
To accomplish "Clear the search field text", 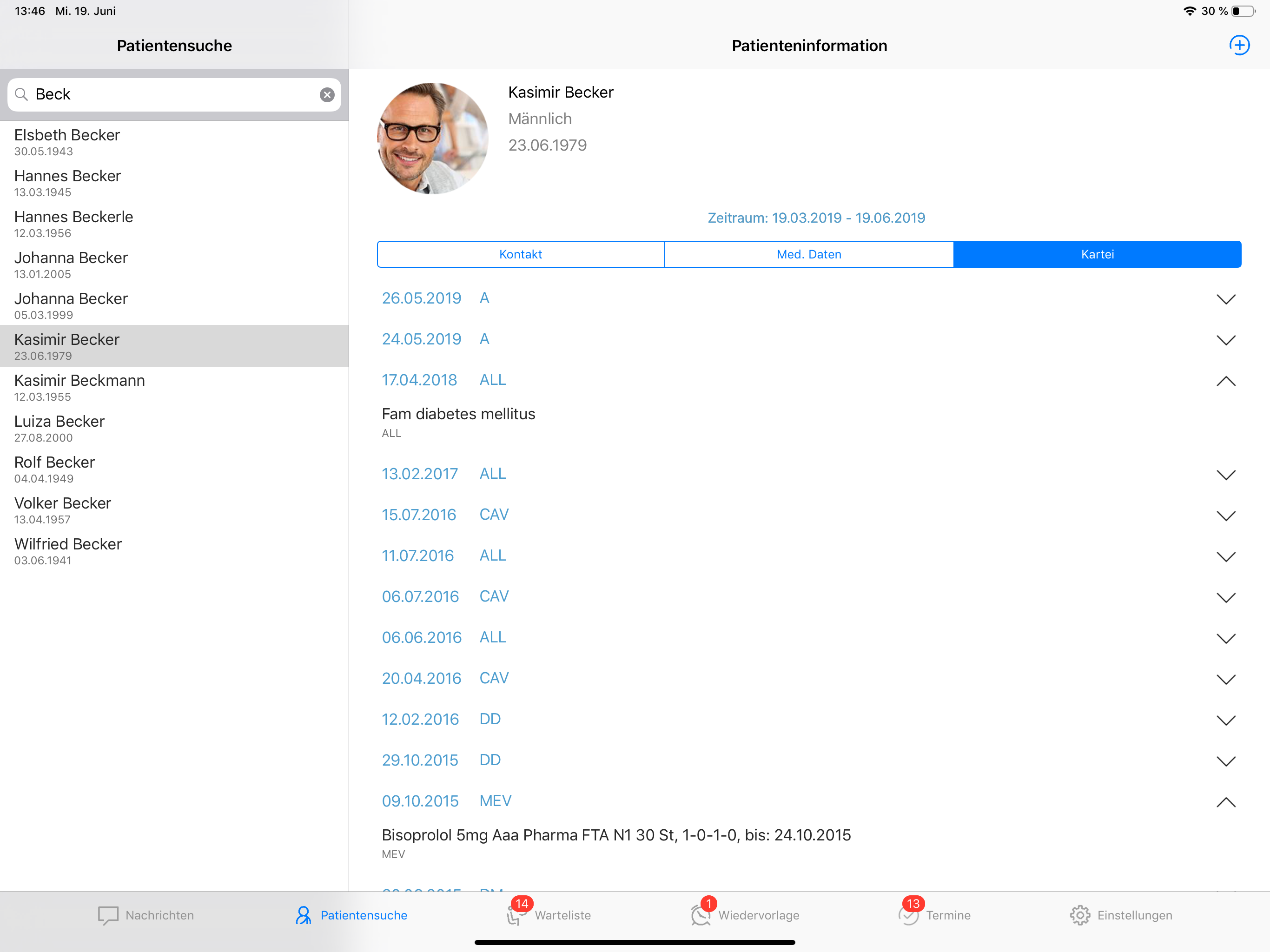I will 327,95.
